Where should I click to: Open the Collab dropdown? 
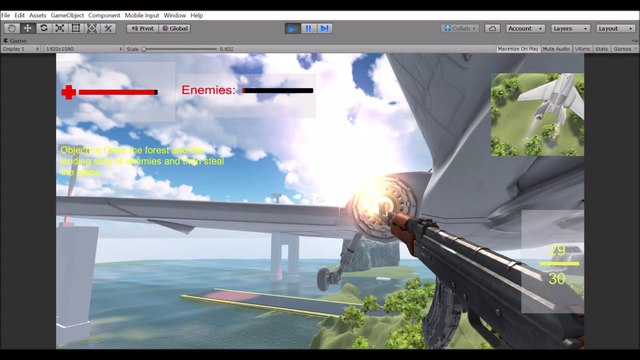click(460, 29)
